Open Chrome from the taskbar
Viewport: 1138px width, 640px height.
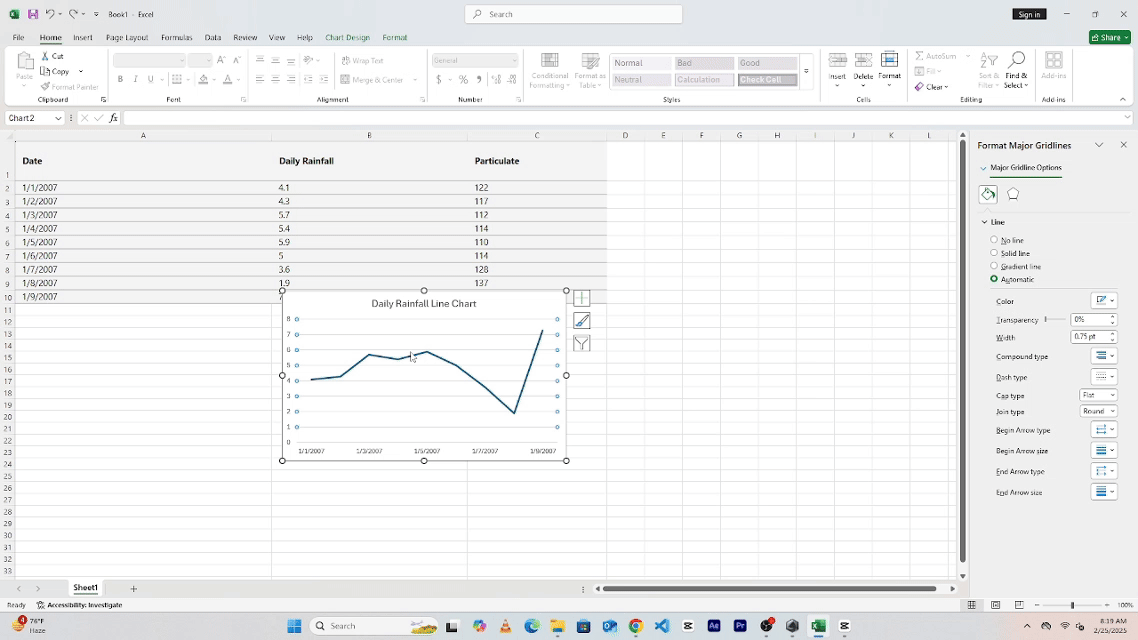click(x=636, y=626)
